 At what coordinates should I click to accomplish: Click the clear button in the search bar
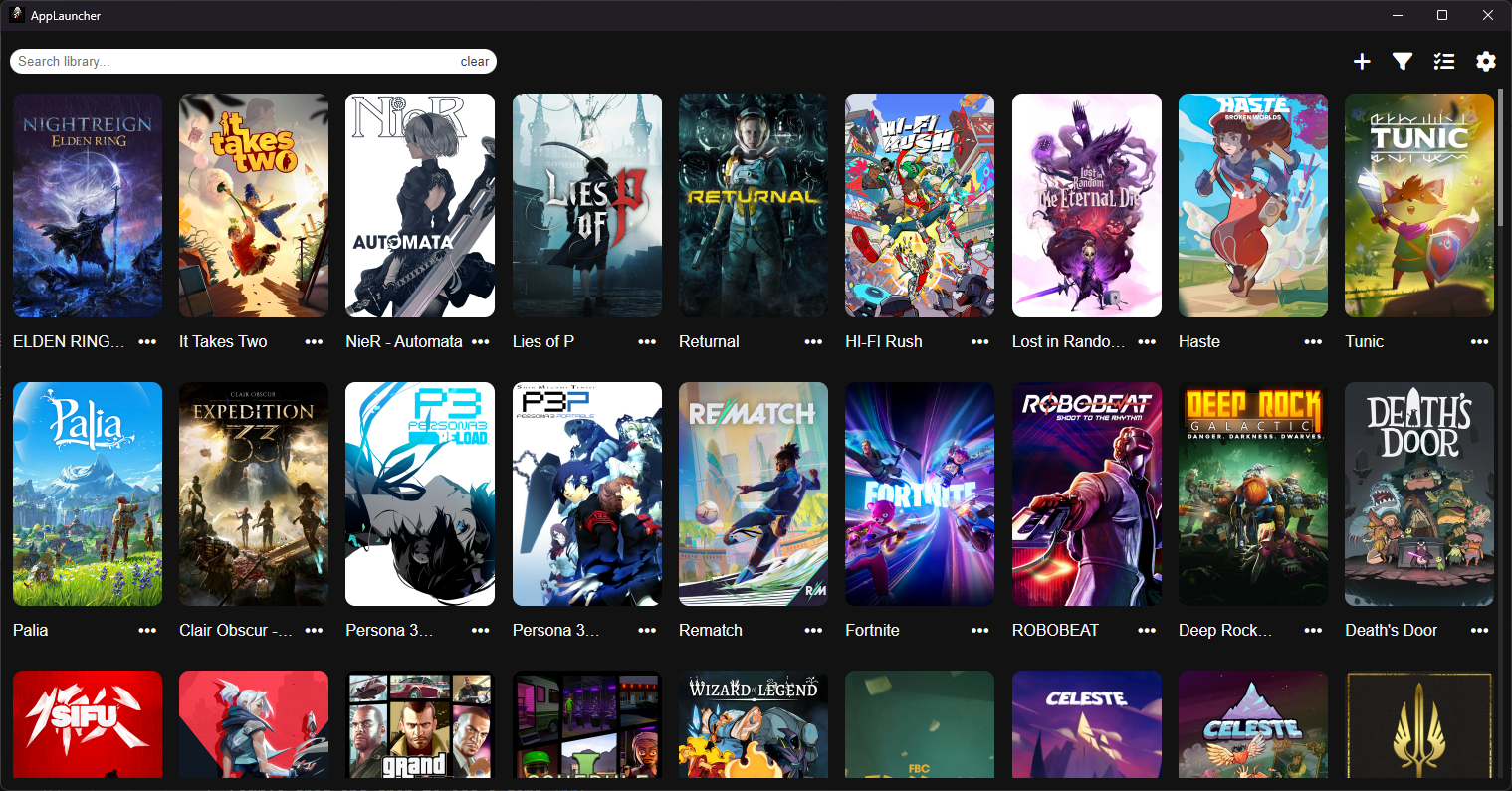[x=475, y=61]
